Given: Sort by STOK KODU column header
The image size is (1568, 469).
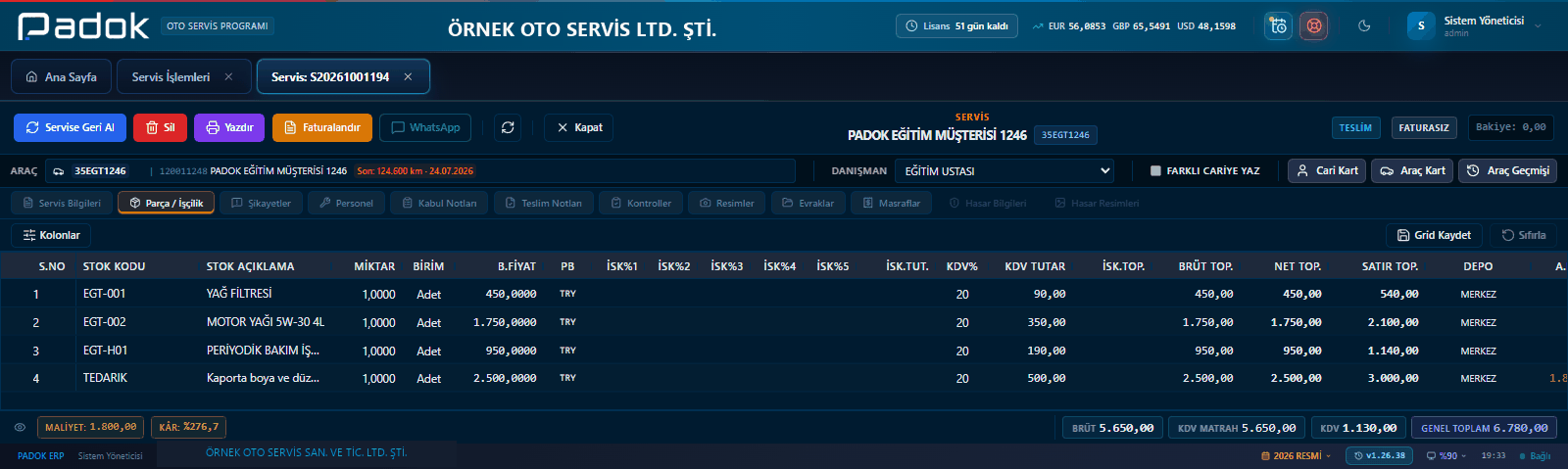Looking at the screenshot, I should point(114,266).
